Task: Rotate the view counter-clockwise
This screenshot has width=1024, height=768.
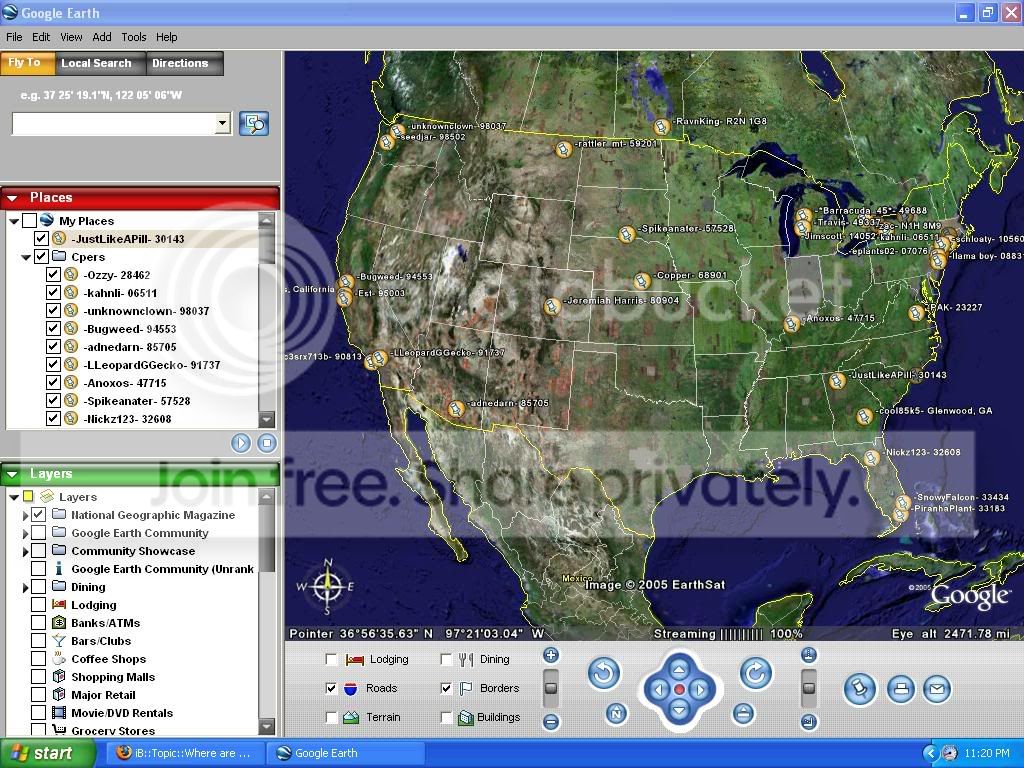Action: pyautogui.click(x=603, y=673)
